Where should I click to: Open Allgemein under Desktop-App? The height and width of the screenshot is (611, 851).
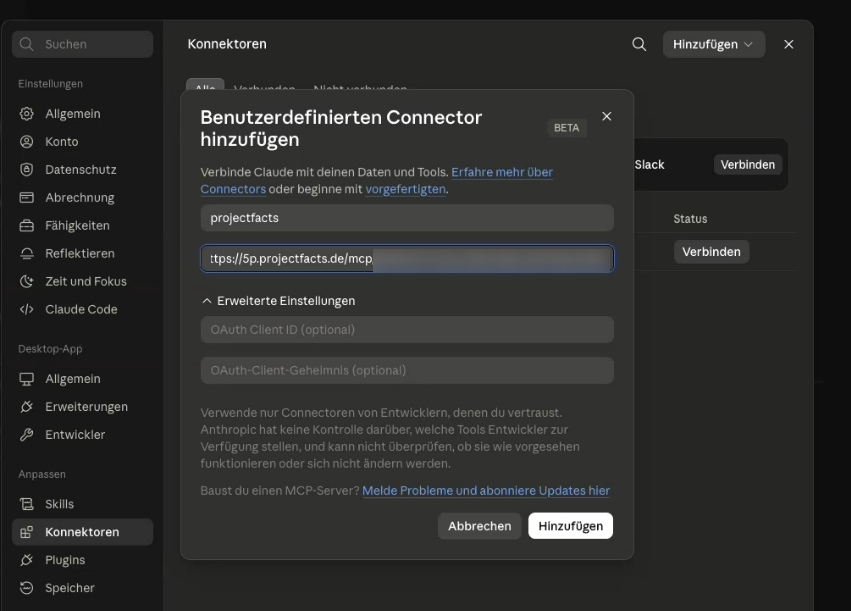pyautogui.click(x=73, y=379)
